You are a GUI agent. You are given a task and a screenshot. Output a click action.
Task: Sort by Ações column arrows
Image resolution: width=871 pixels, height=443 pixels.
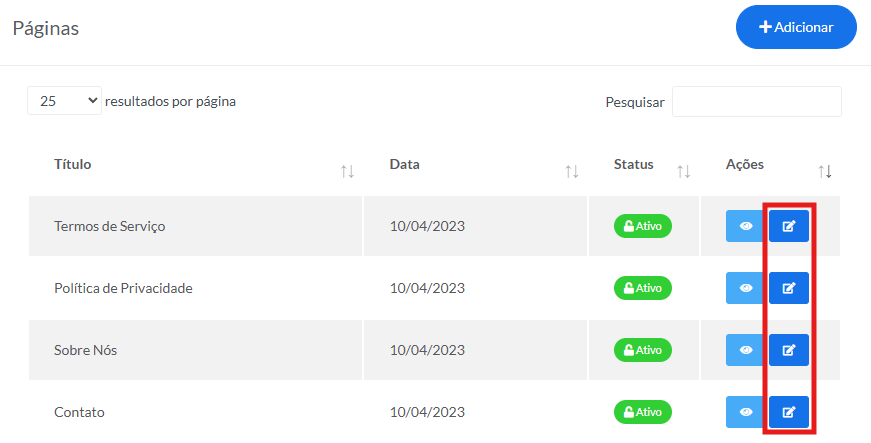825,172
